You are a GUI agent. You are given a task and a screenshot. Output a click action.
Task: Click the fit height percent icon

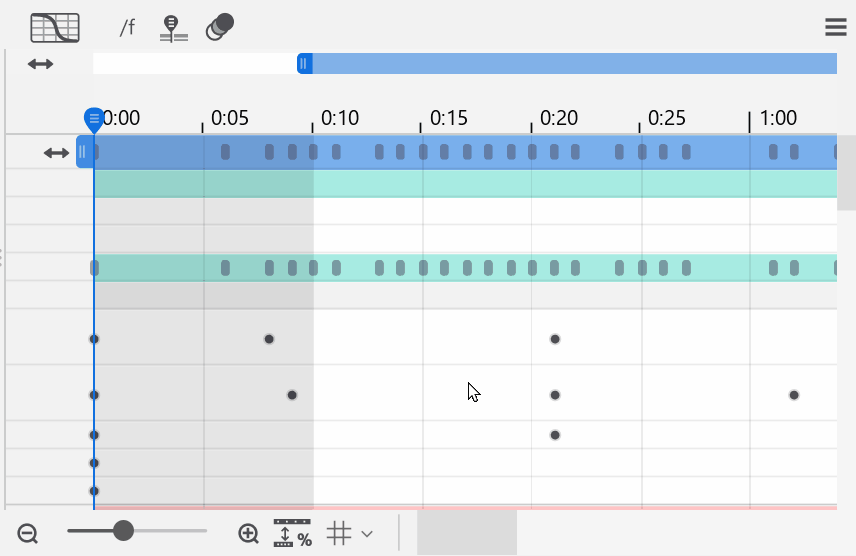(292, 533)
